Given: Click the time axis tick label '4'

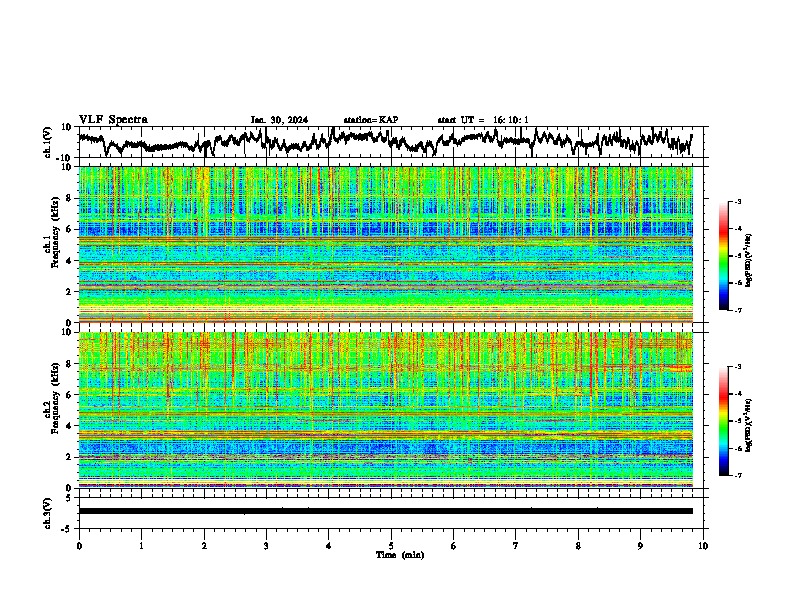Looking at the screenshot, I should point(329,546).
